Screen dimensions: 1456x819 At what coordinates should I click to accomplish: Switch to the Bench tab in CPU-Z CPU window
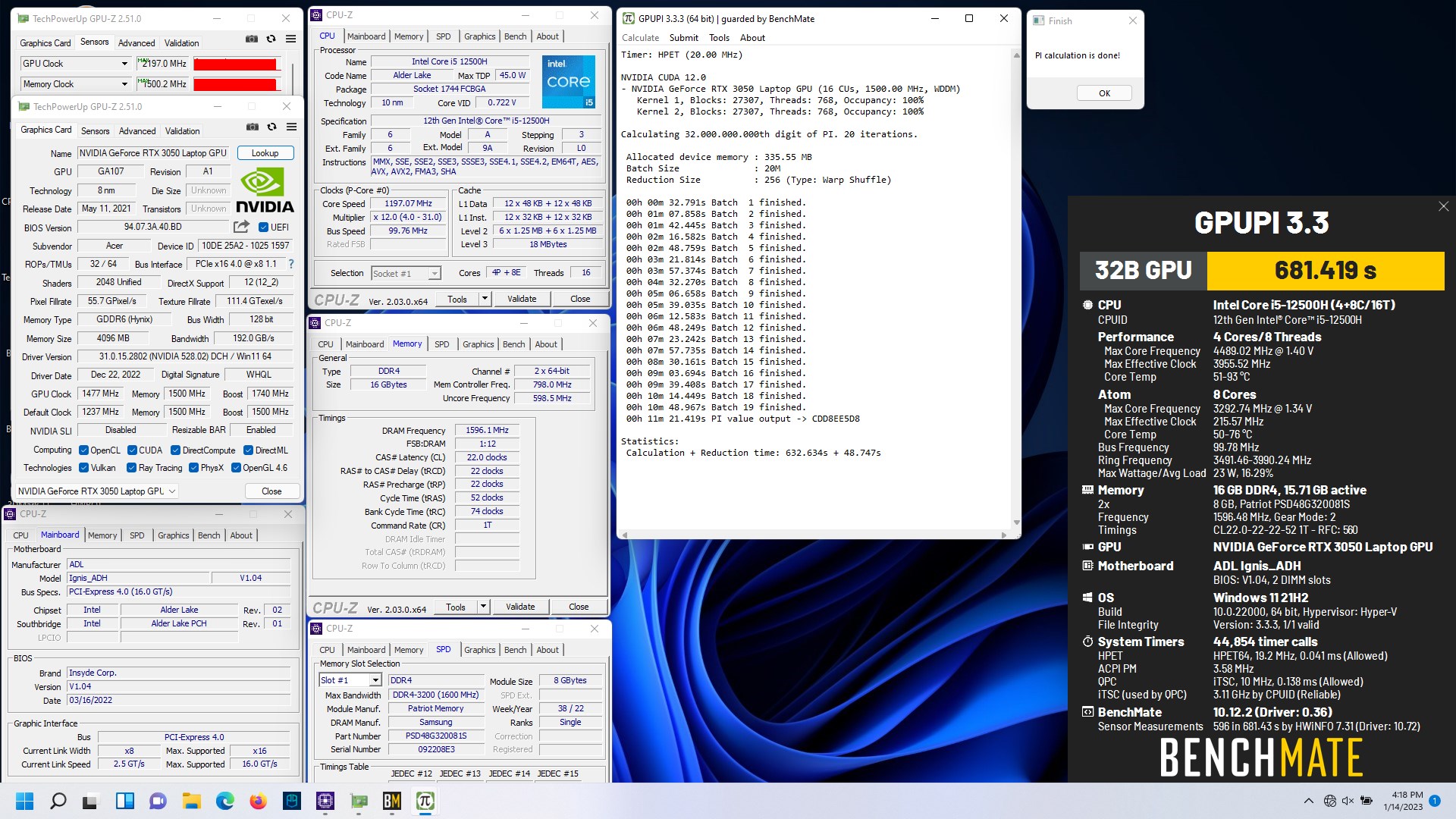point(516,36)
